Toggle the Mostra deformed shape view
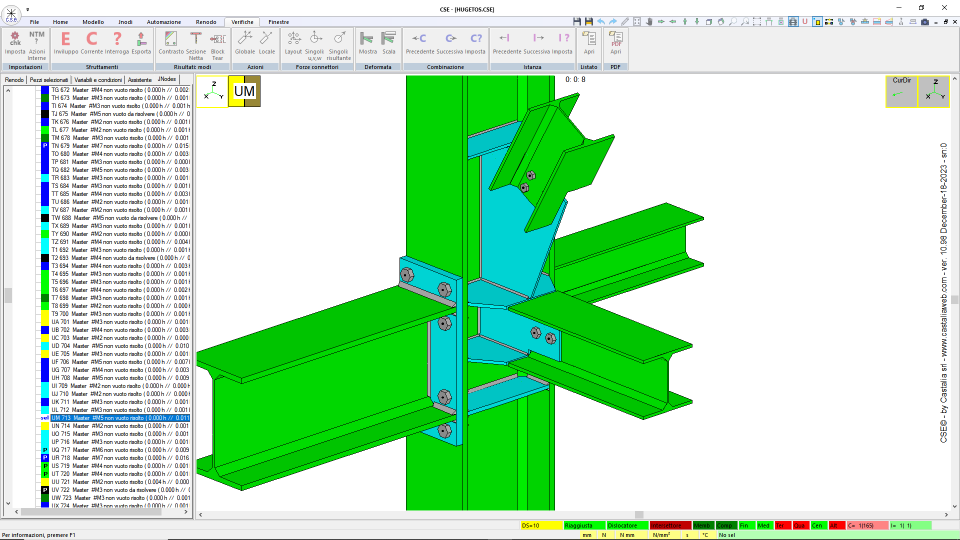Image resolution: width=960 pixels, height=540 pixels. (367, 43)
